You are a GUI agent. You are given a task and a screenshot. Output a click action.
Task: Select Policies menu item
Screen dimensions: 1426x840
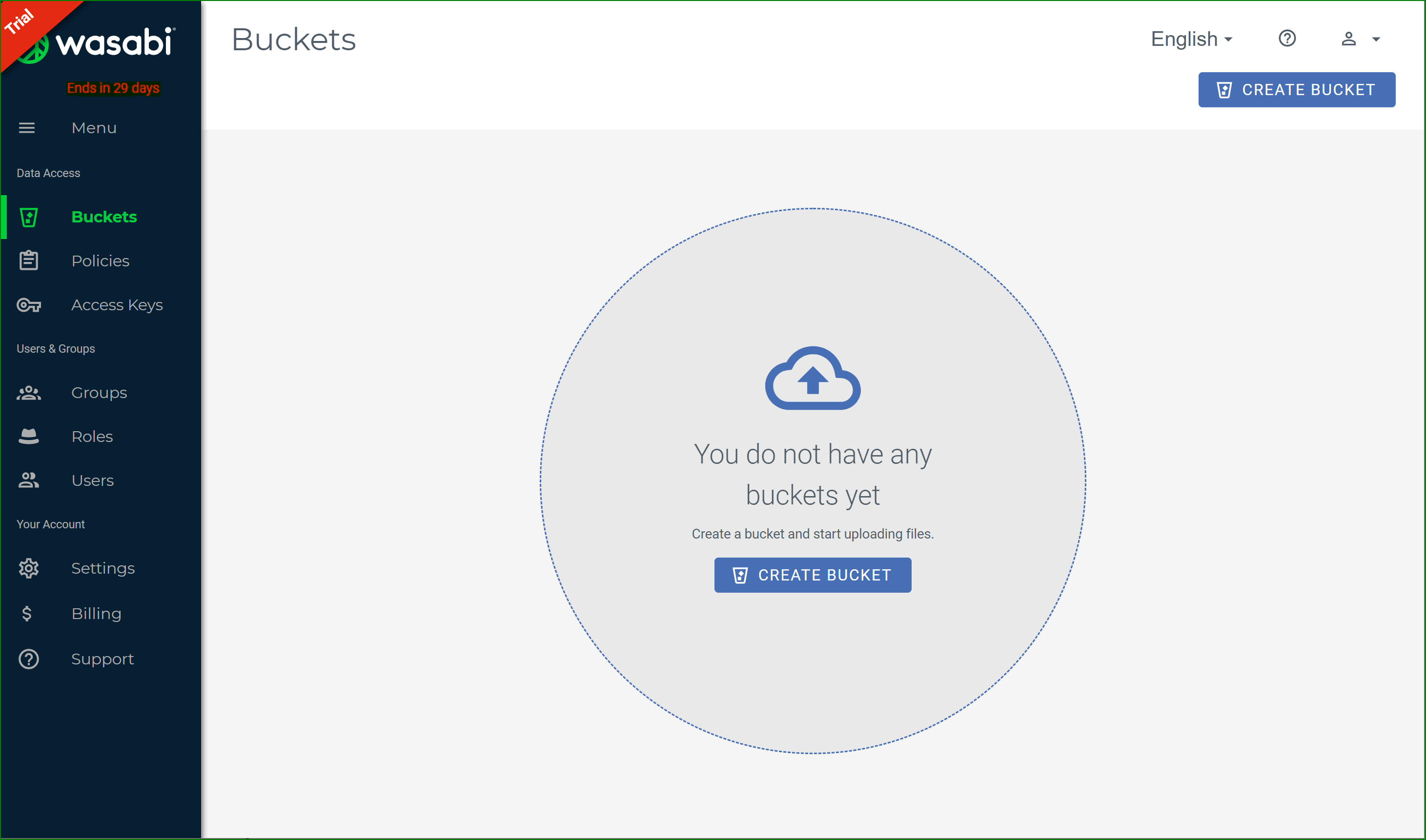100,261
